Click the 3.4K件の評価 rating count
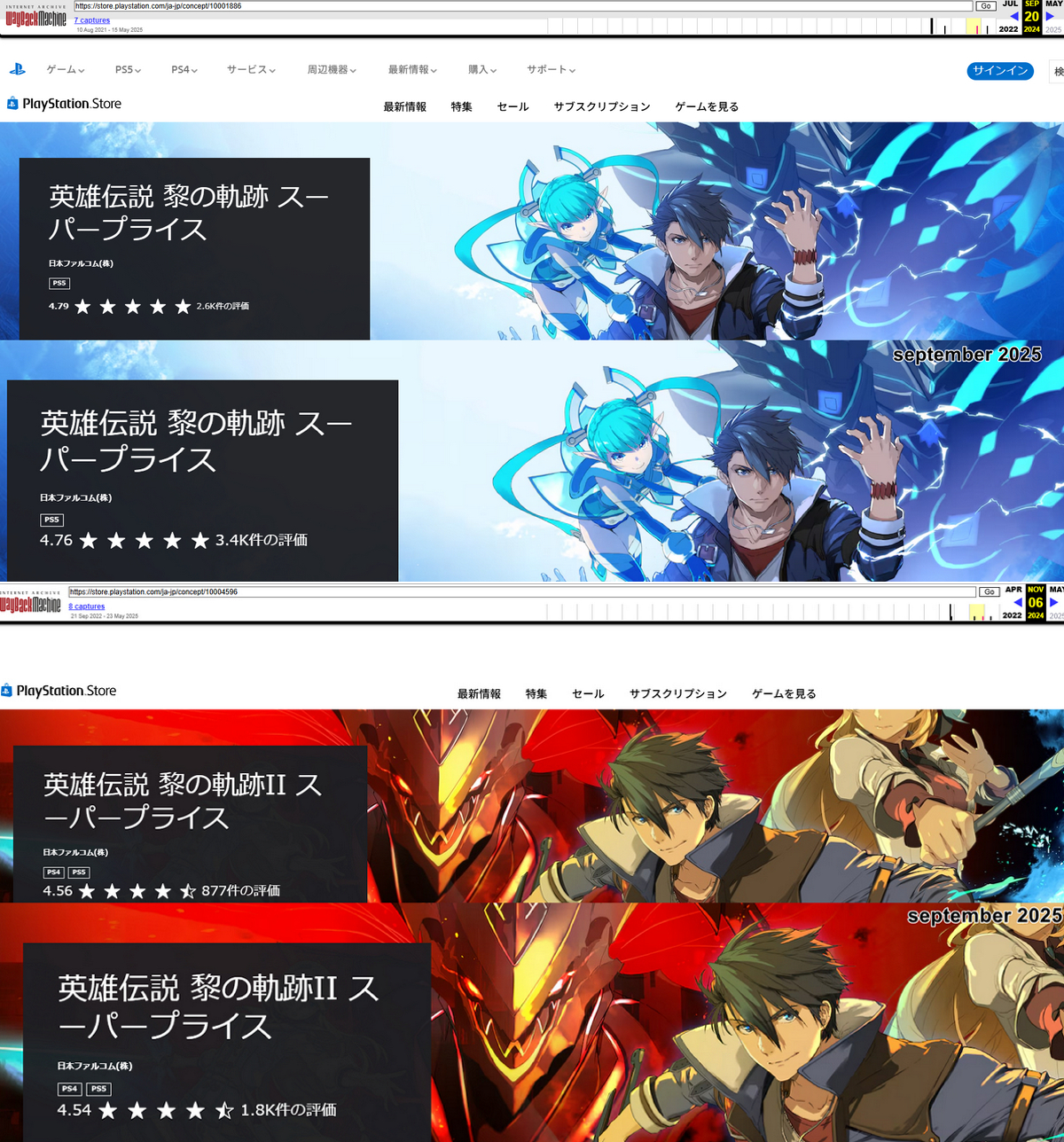Viewport: 1064px width, 1142px height. pos(262,540)
